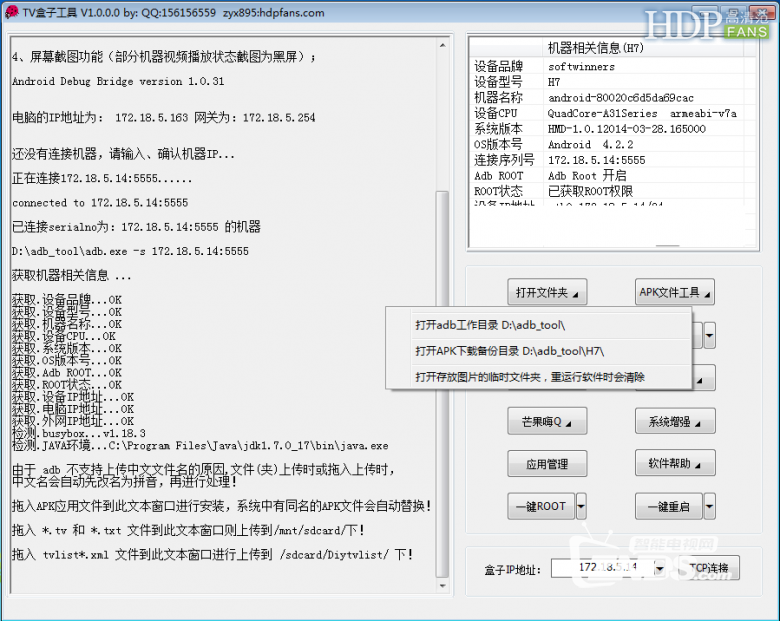Open the 系统增强 dropdown button
The image size is (780, 621).
[x=675, y=421]
